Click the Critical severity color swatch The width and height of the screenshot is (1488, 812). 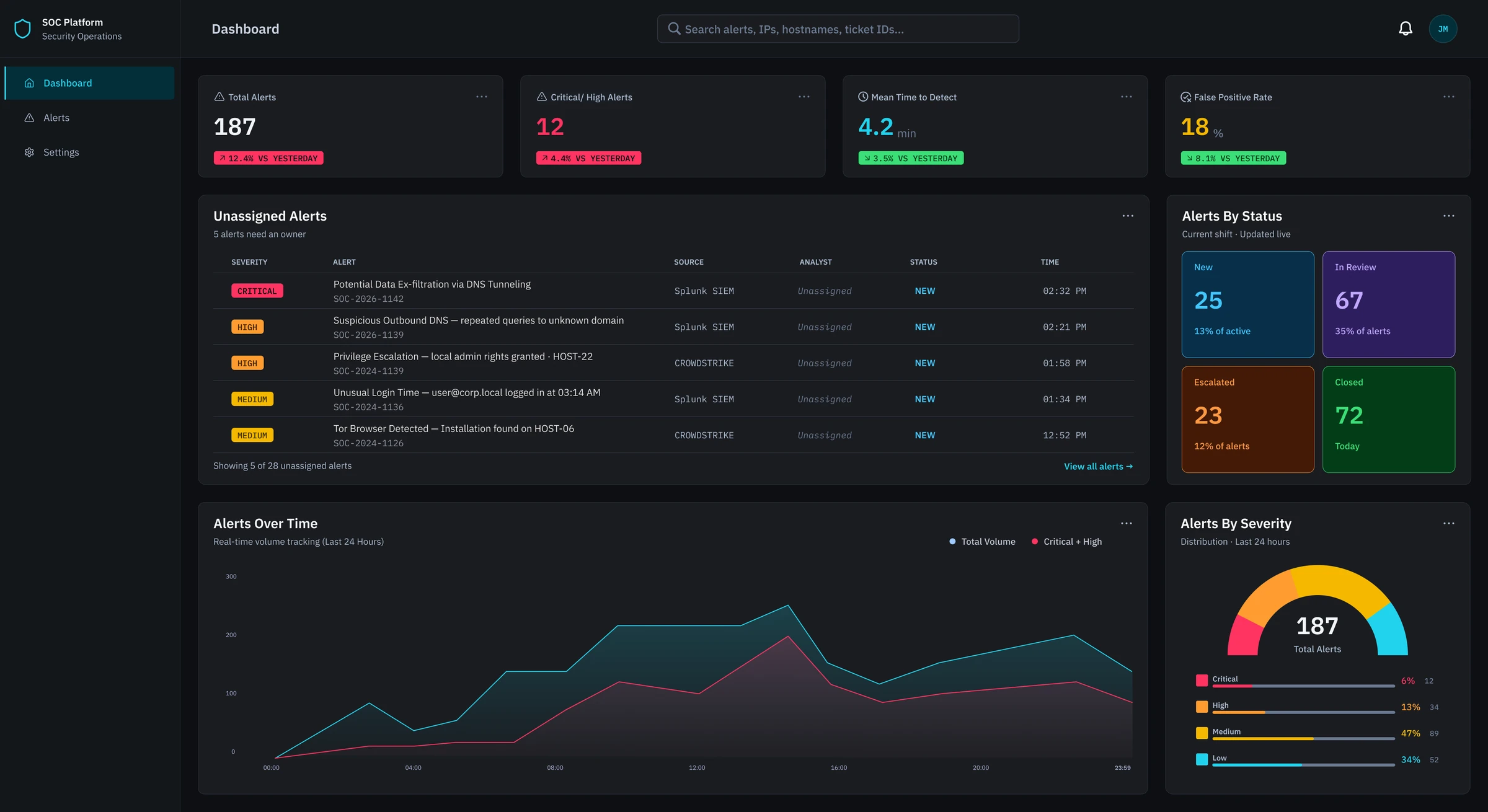1202,681
